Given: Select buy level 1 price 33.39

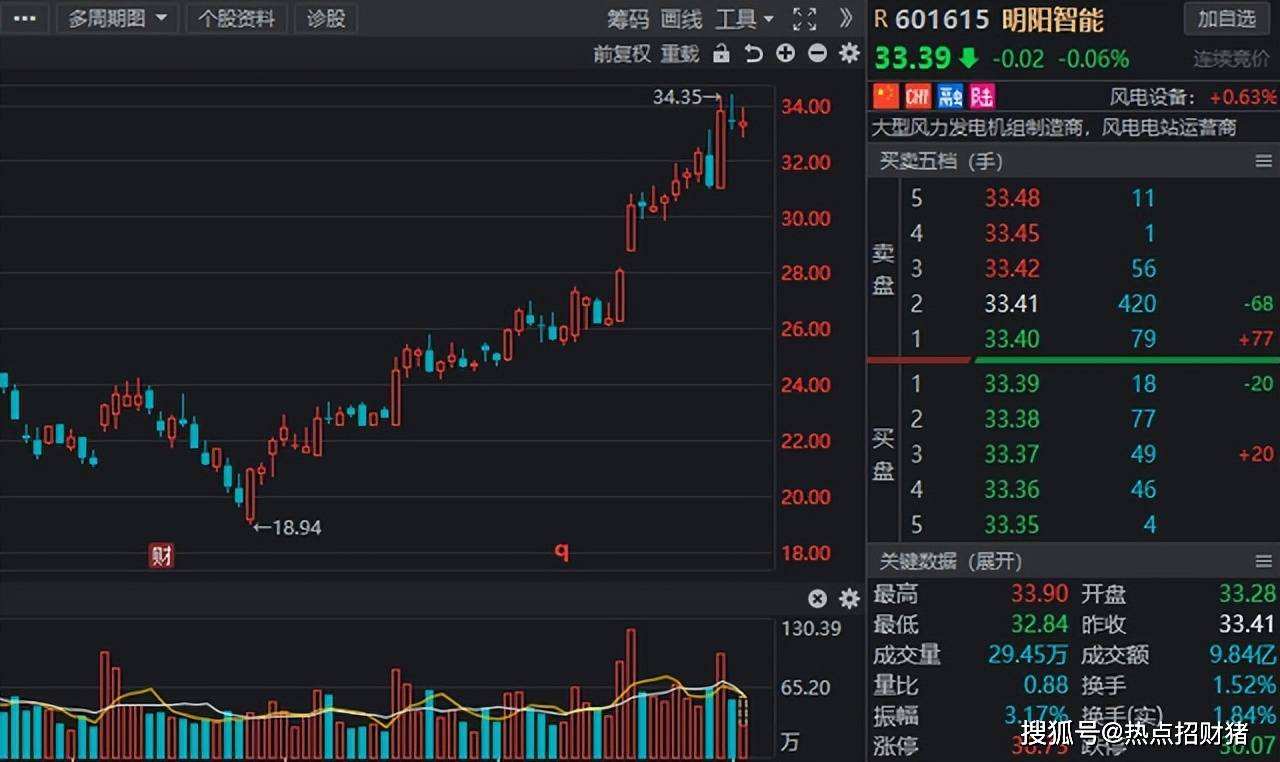Looking at the screenshot, I should tap(1012, 383).
